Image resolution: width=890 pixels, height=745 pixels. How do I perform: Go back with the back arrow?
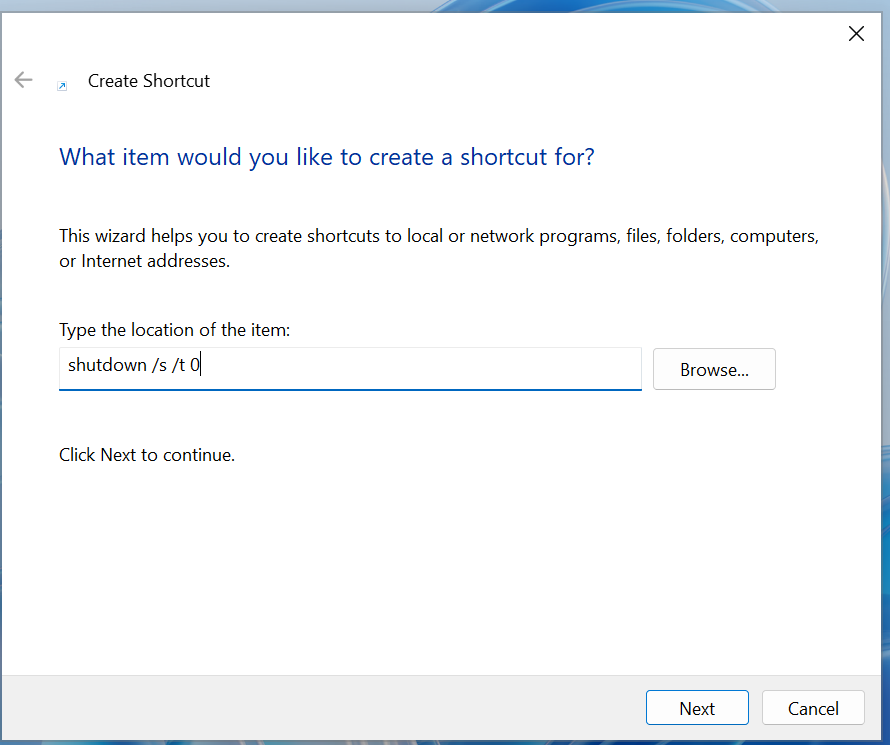coord(23,80)
